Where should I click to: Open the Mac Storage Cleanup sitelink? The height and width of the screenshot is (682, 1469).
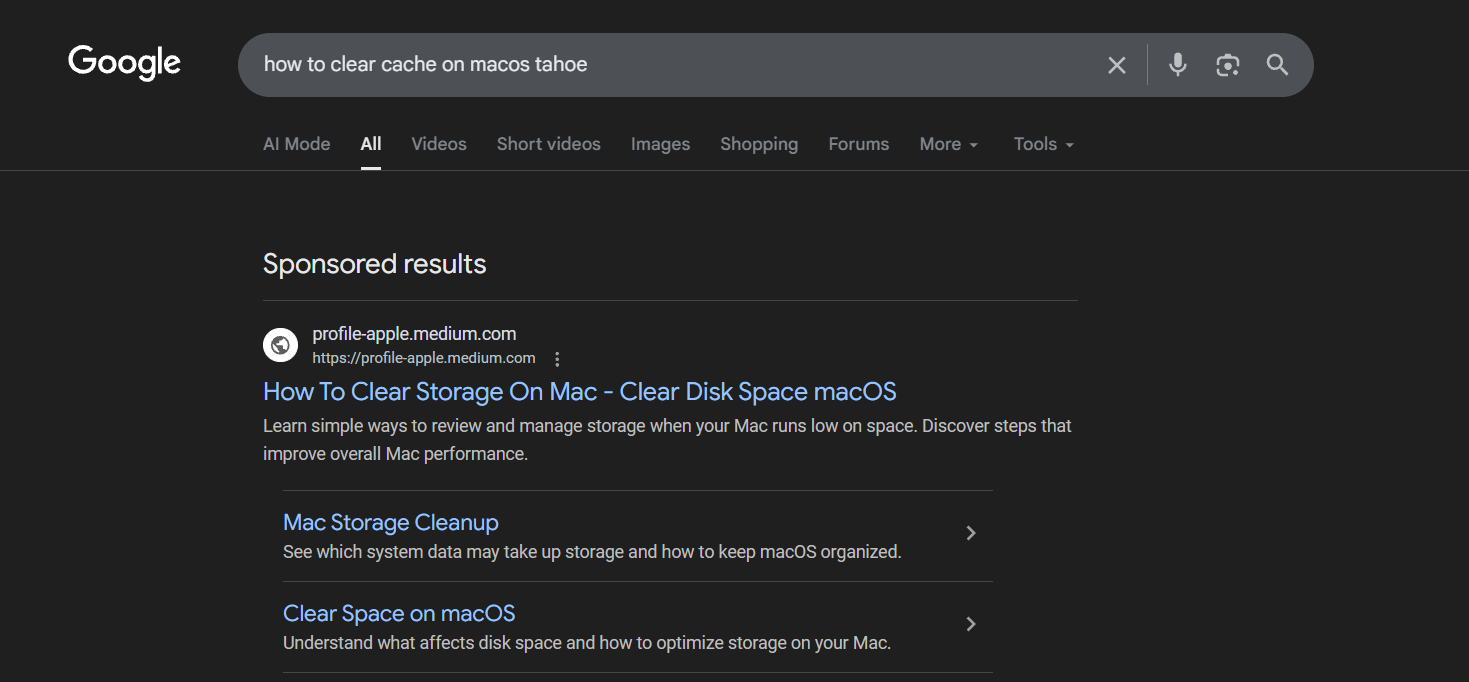click(x=390, y=522)
